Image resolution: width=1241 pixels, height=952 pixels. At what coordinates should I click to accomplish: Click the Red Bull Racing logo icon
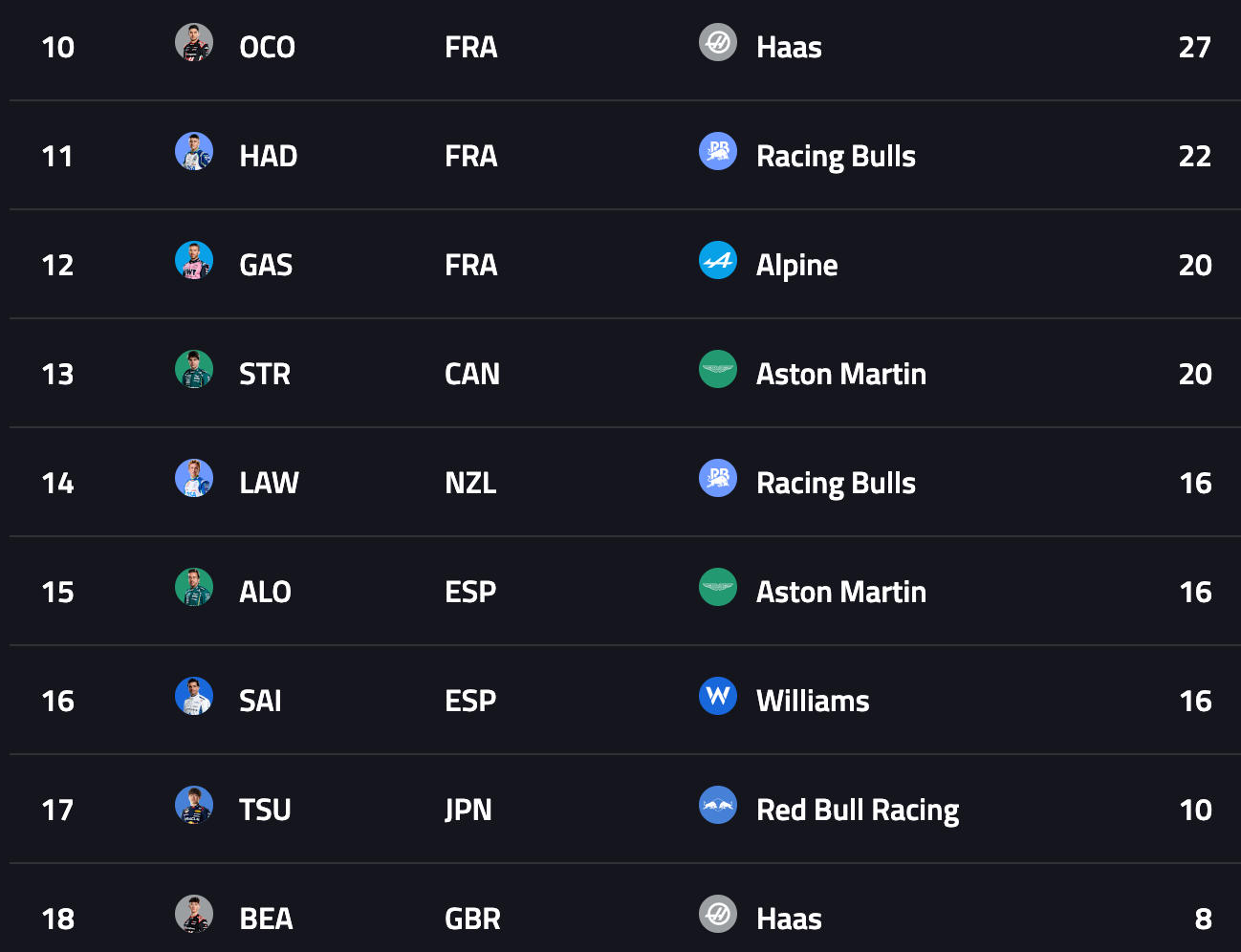718,805
